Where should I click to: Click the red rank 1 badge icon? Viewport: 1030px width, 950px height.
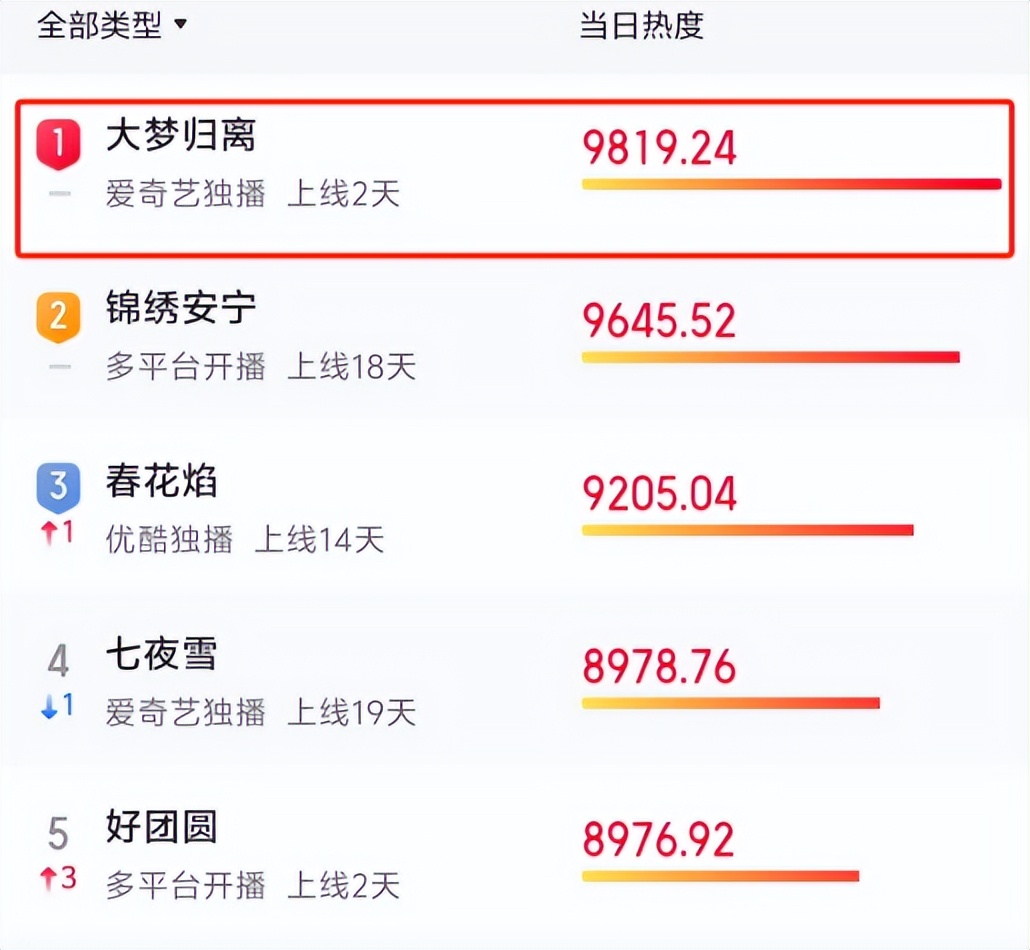[x=57, y=140]
